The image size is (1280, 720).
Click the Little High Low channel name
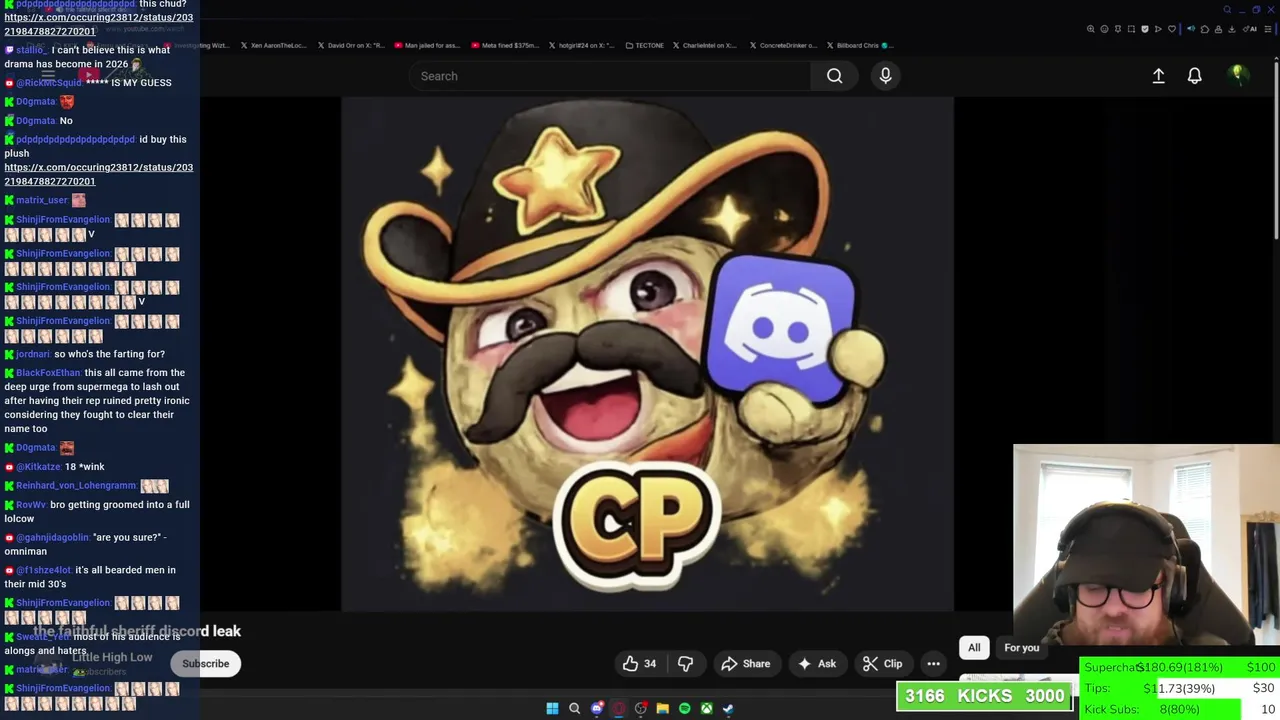(x=112, y=657)
